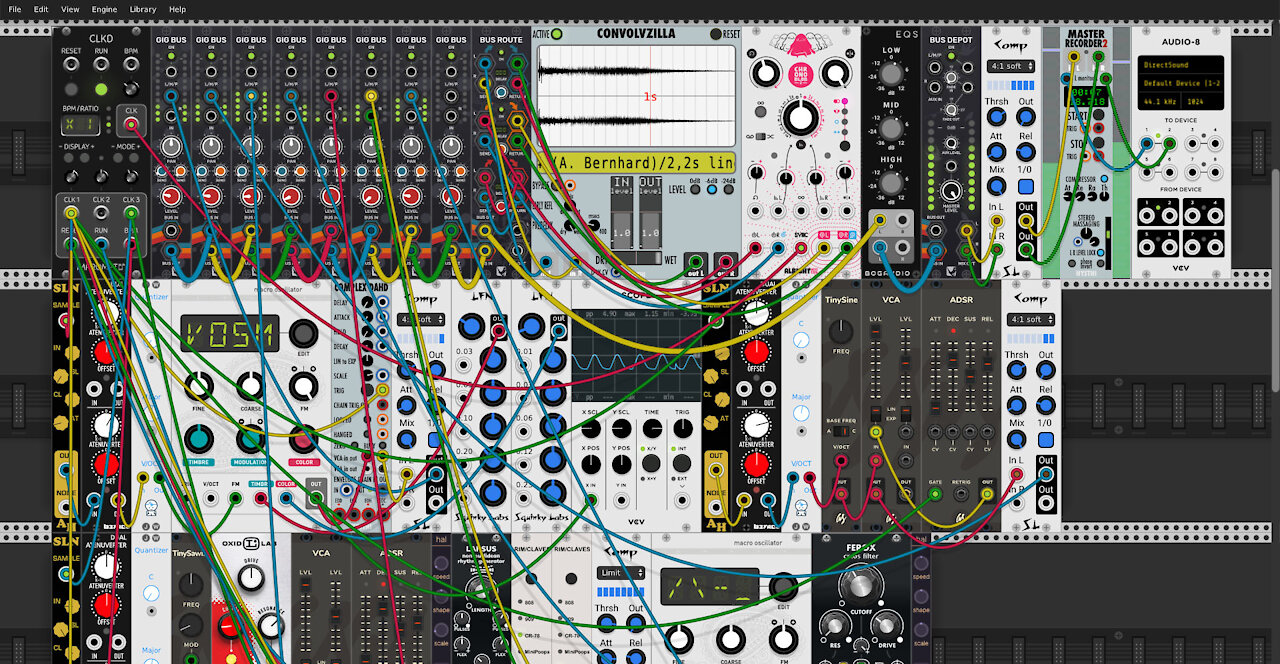Open the Limit dropdown on the bottom-row Comp
The image size is (1280, 664).
[621, 573]
